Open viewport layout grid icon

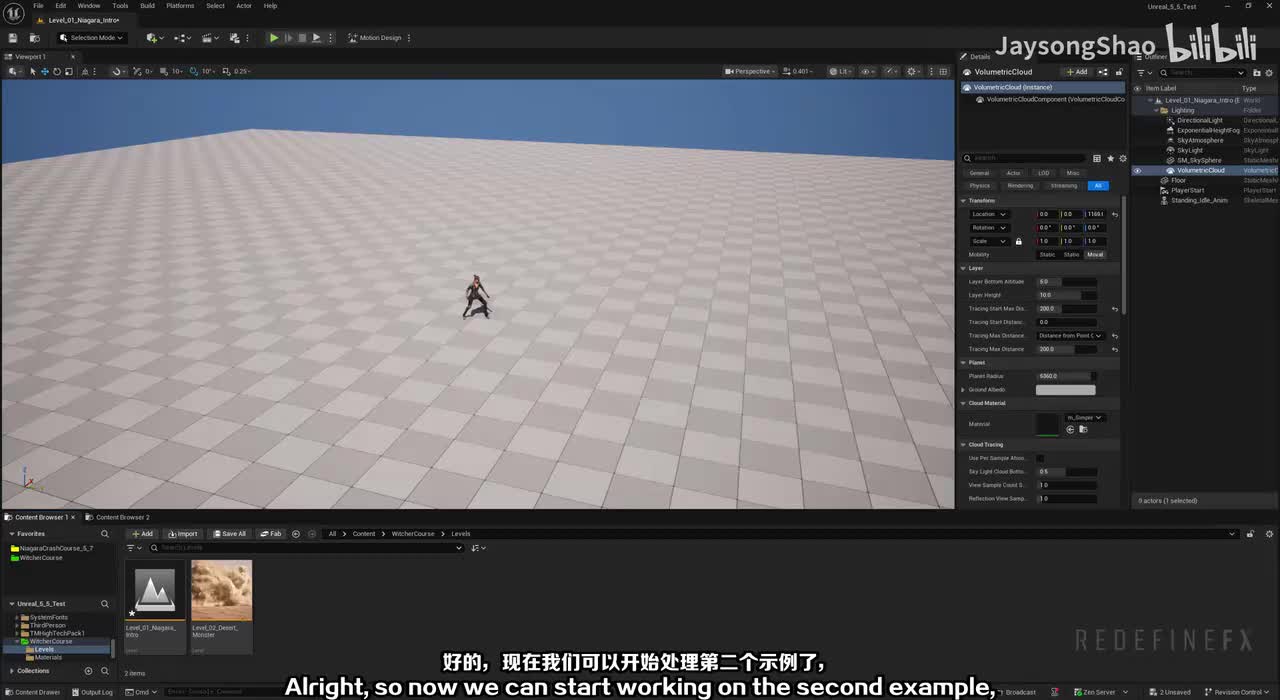click(942, 71)
